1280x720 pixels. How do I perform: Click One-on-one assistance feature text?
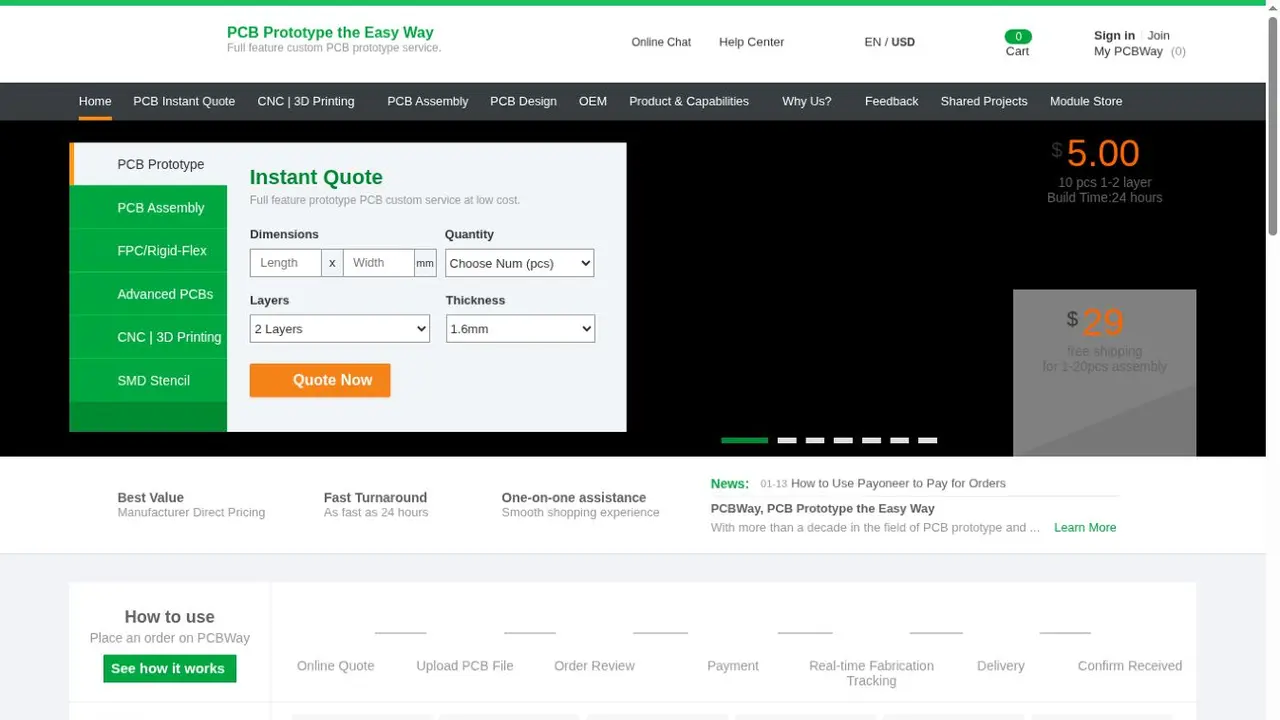[574, 497]
